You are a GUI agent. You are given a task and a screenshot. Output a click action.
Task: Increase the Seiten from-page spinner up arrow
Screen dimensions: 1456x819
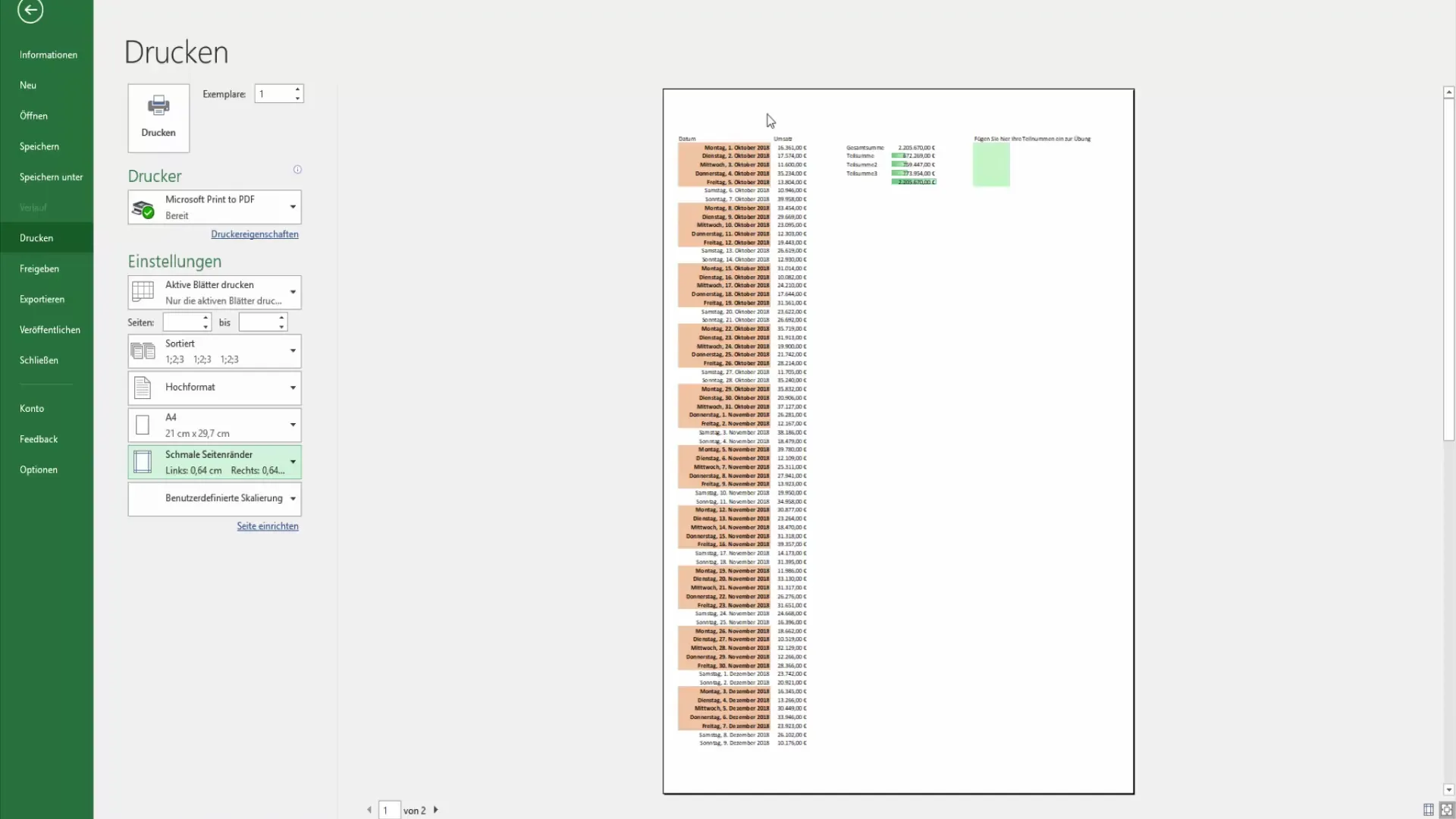(206, 318)
